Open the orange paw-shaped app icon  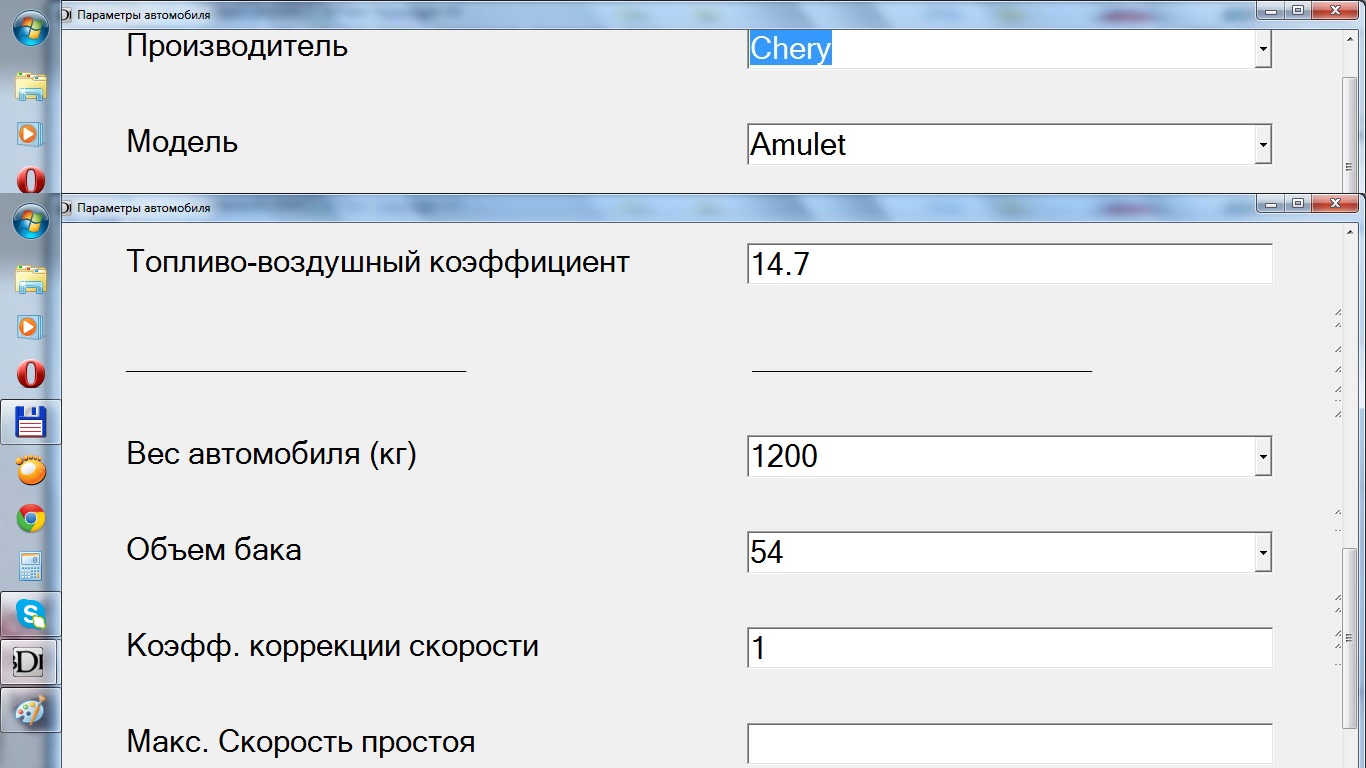31,470
